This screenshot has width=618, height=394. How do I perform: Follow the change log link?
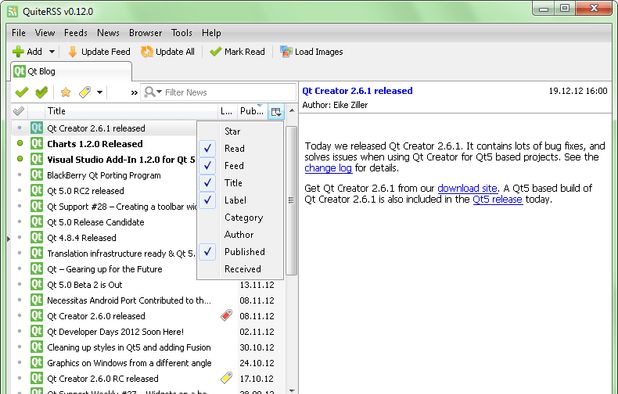[328, 168]
